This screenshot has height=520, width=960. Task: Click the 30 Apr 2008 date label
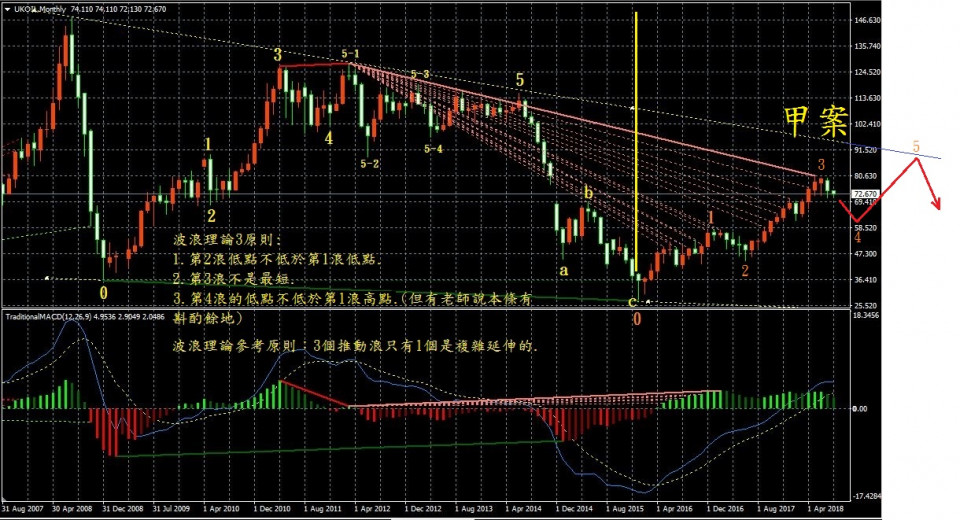(x=72, y=509)
